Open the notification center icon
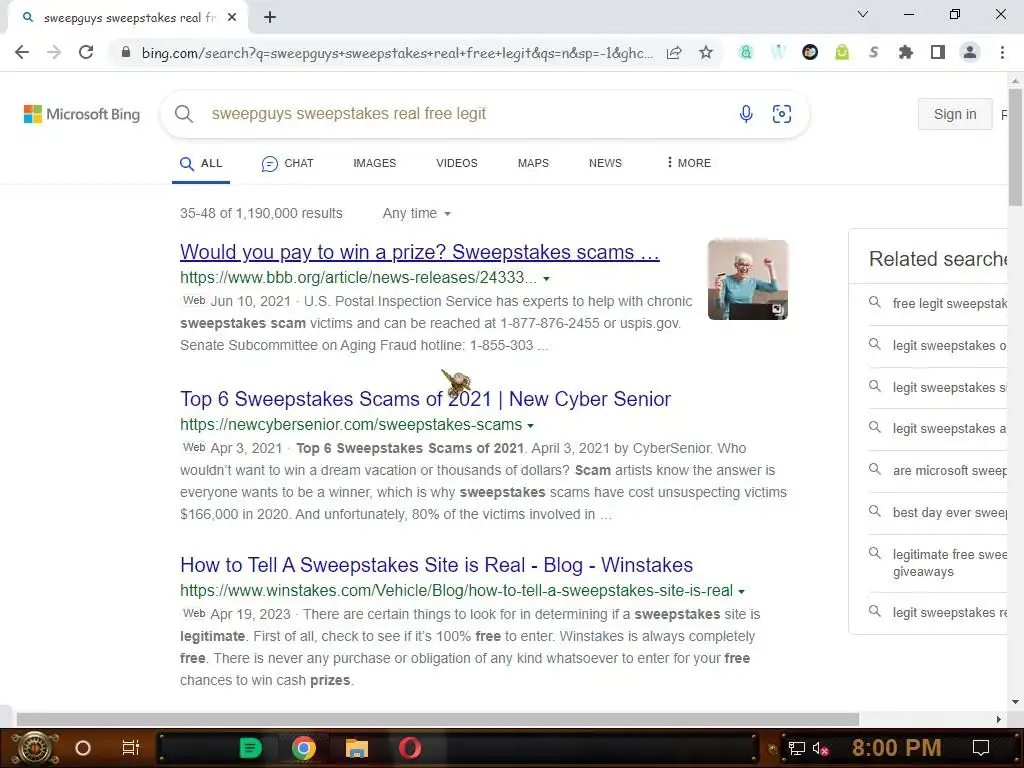This screenshot has height=768, width=1024. pos(981,748)
